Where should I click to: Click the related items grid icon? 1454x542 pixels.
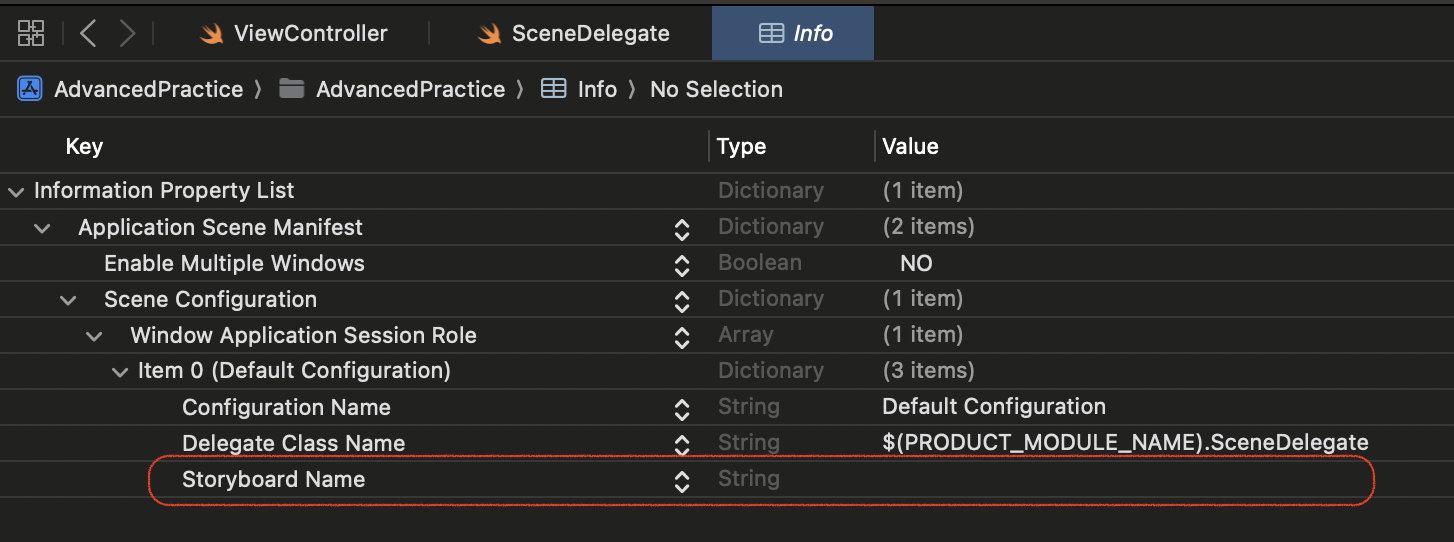tap(31, 33)
